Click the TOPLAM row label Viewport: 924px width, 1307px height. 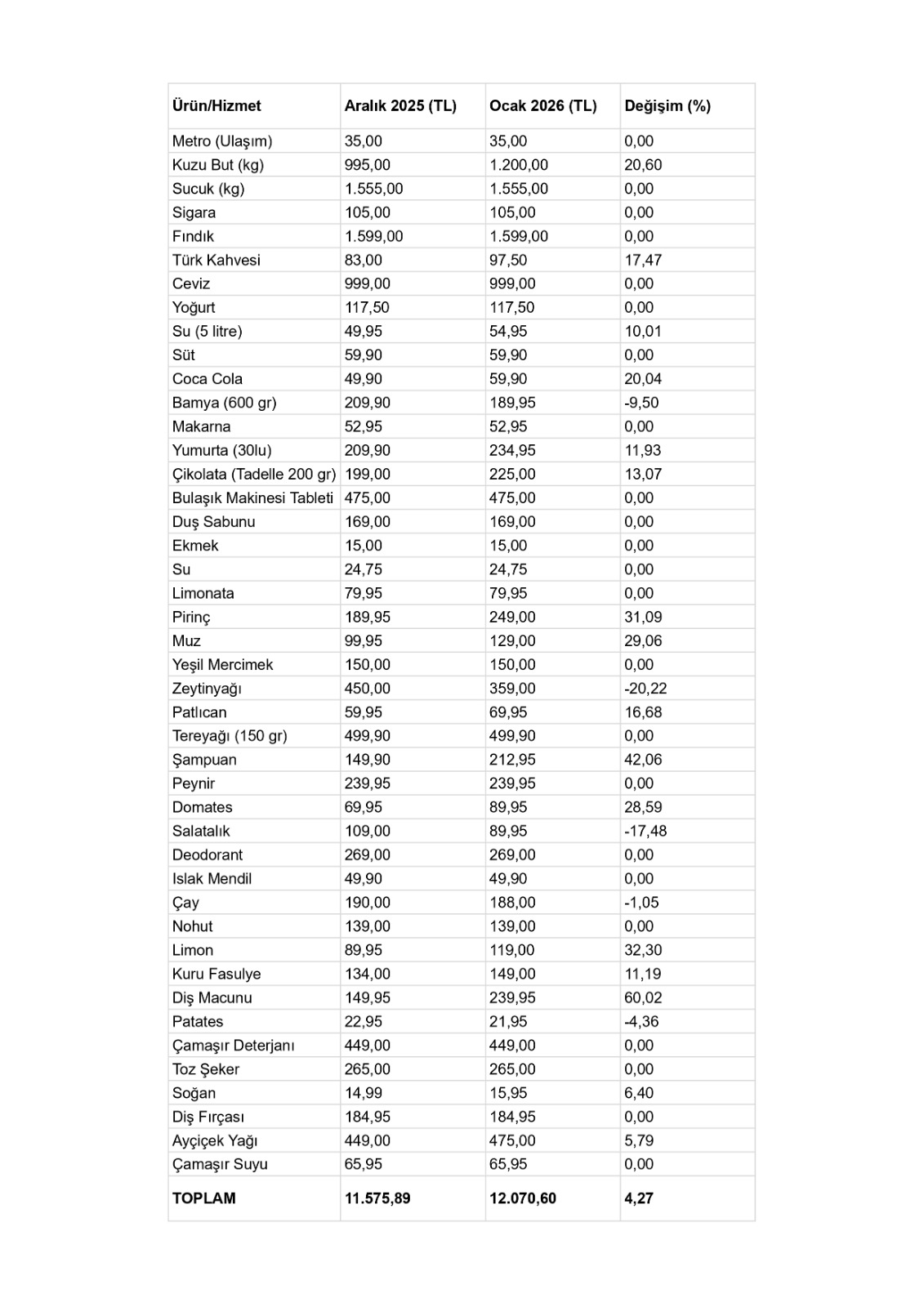pyautogui.click(x=203, y=1198)
